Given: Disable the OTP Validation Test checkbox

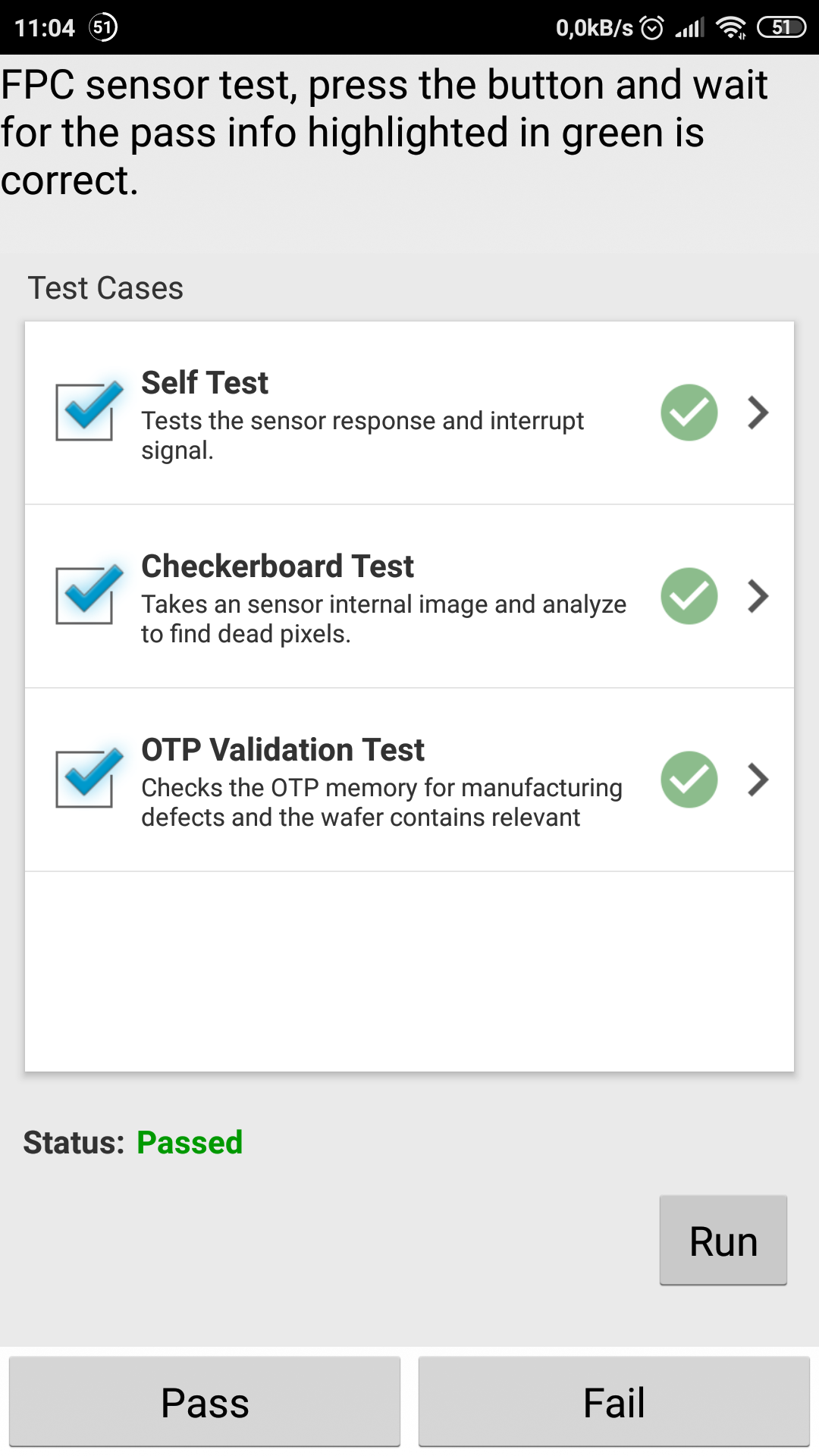Looking at the screenshot, I should (x=86, y=780).
